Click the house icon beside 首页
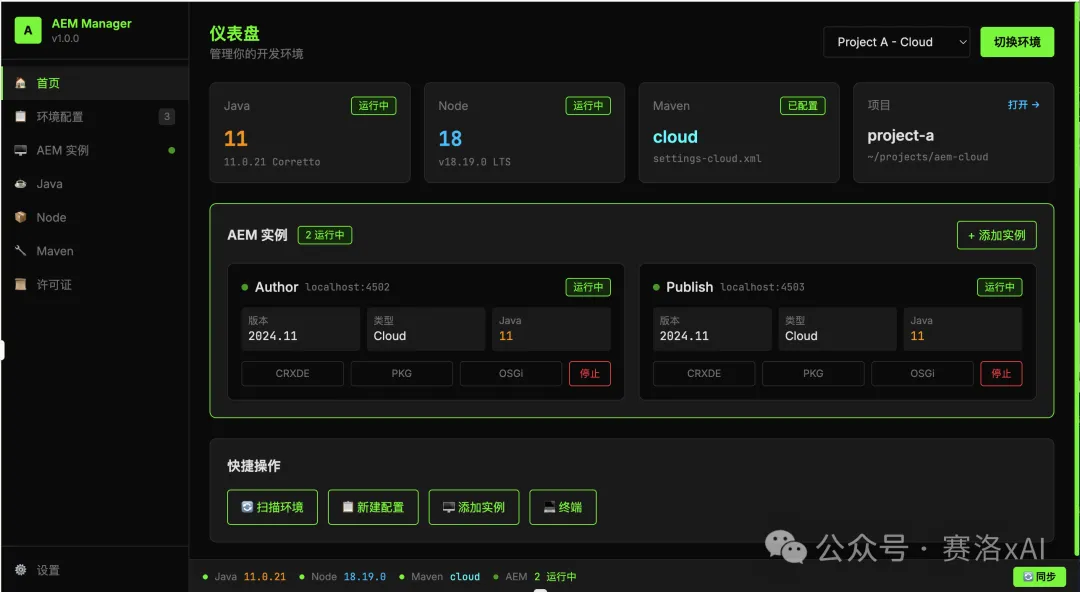Viewport: 1080px width, 592px height. point(21,83)
